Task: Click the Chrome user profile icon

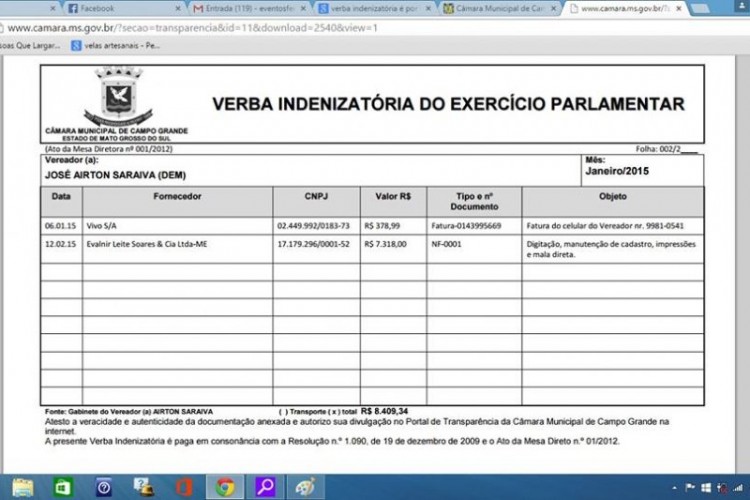Action: click(744, 7)
